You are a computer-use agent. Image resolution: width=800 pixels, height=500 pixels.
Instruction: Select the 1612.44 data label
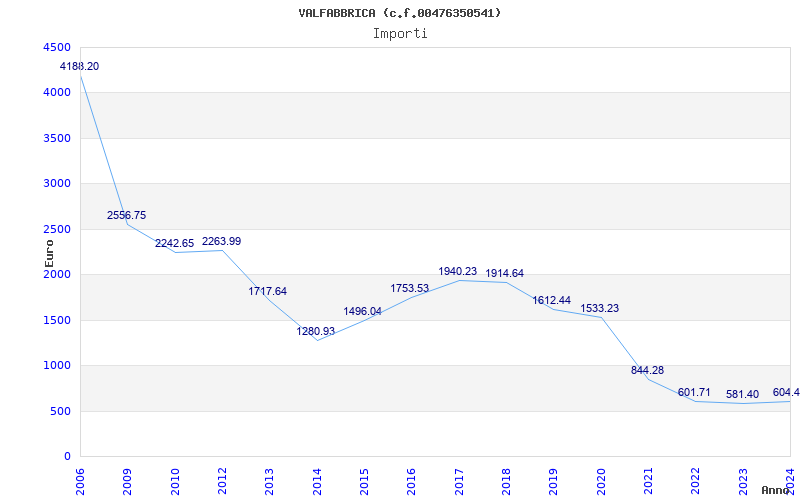click(552, 301)
